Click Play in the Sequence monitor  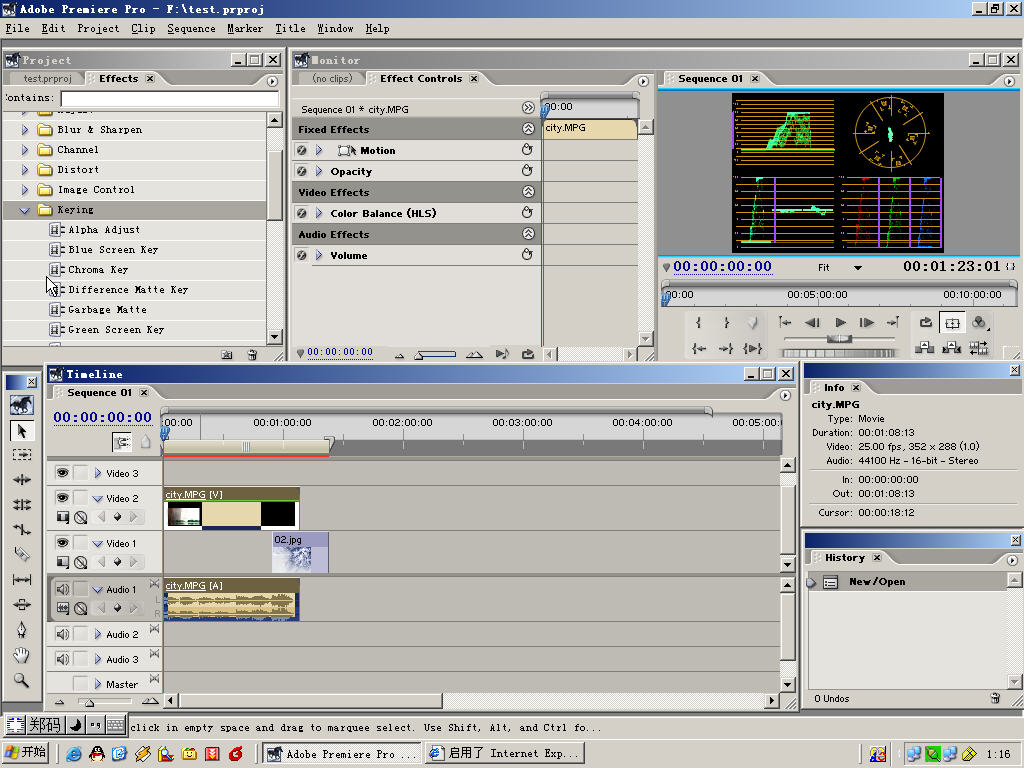click(x=840, y=322)
